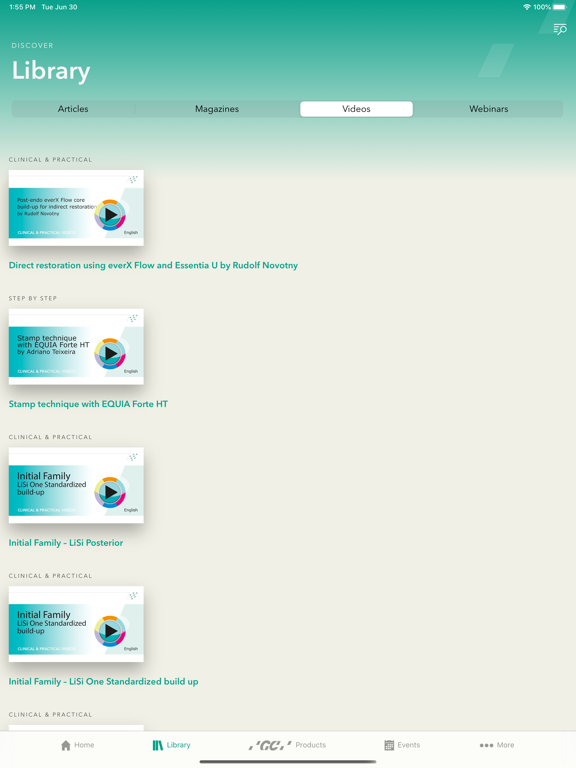Play the Post-endo everX Flow core video
The width and height of the screenshot is (576, 768).
pos(111,215)
